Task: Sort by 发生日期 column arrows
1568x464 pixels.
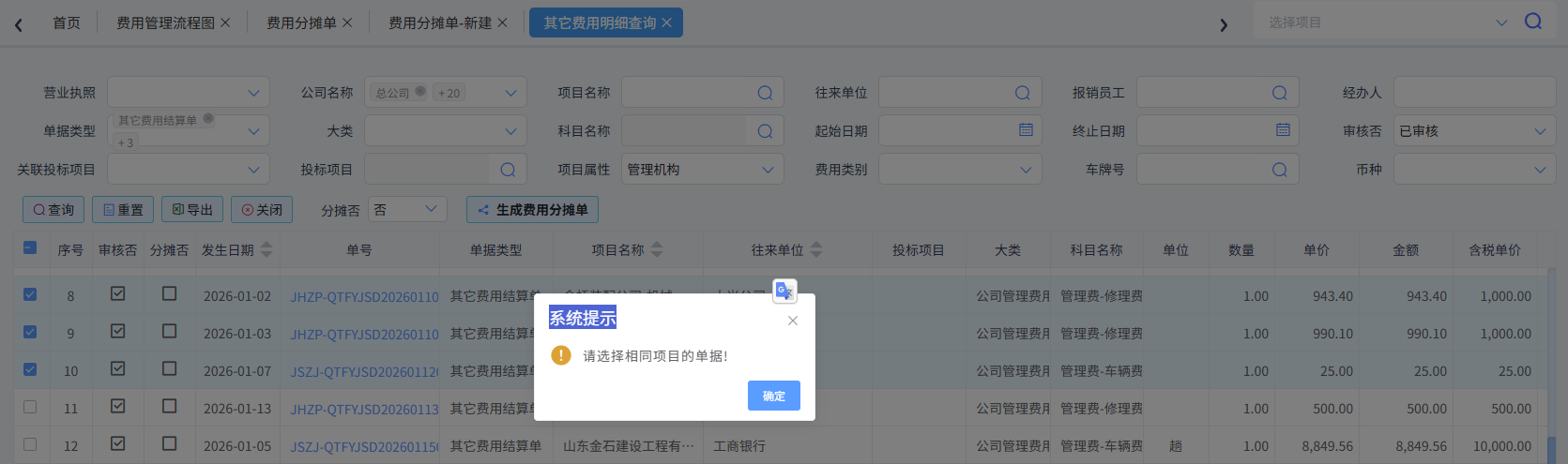Action: [x=266, y=249]
